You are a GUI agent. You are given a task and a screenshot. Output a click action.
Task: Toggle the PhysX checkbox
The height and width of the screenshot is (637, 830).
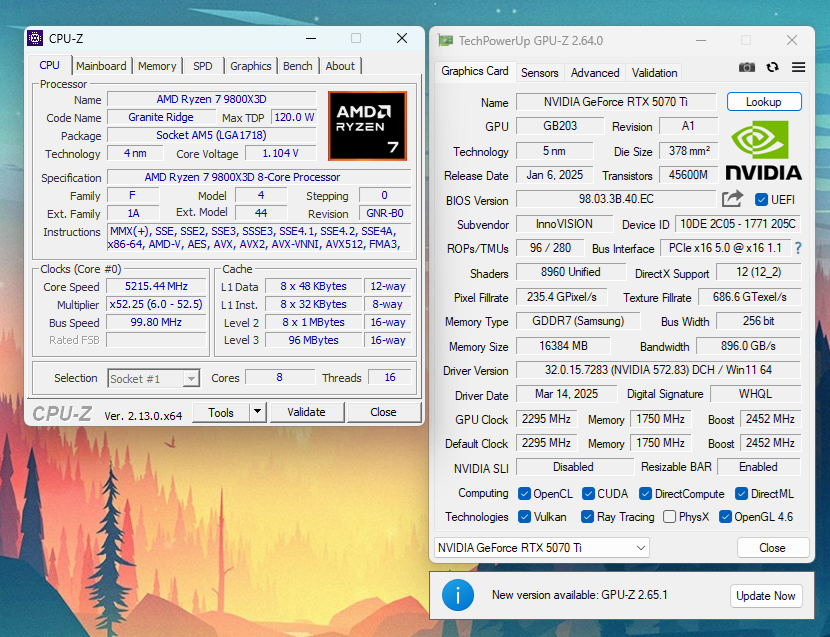click(669, 517)
